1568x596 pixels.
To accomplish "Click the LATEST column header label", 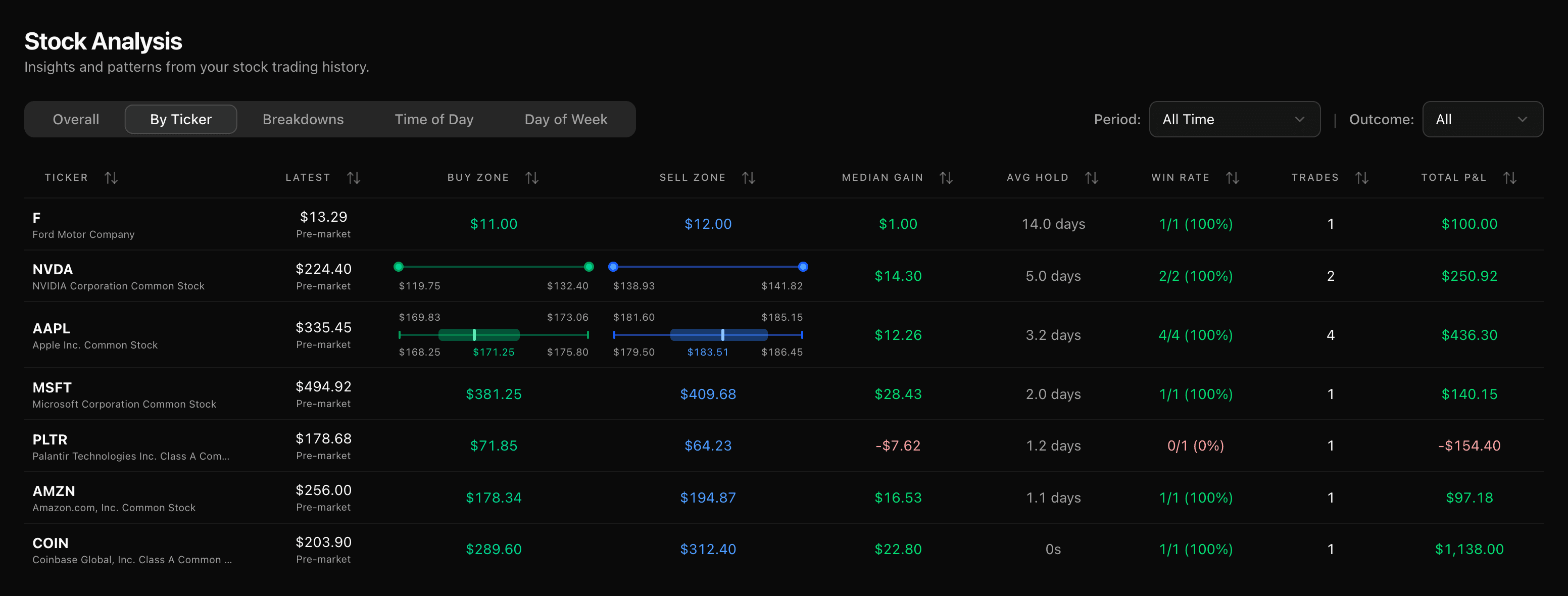I will tap(308, 178).
